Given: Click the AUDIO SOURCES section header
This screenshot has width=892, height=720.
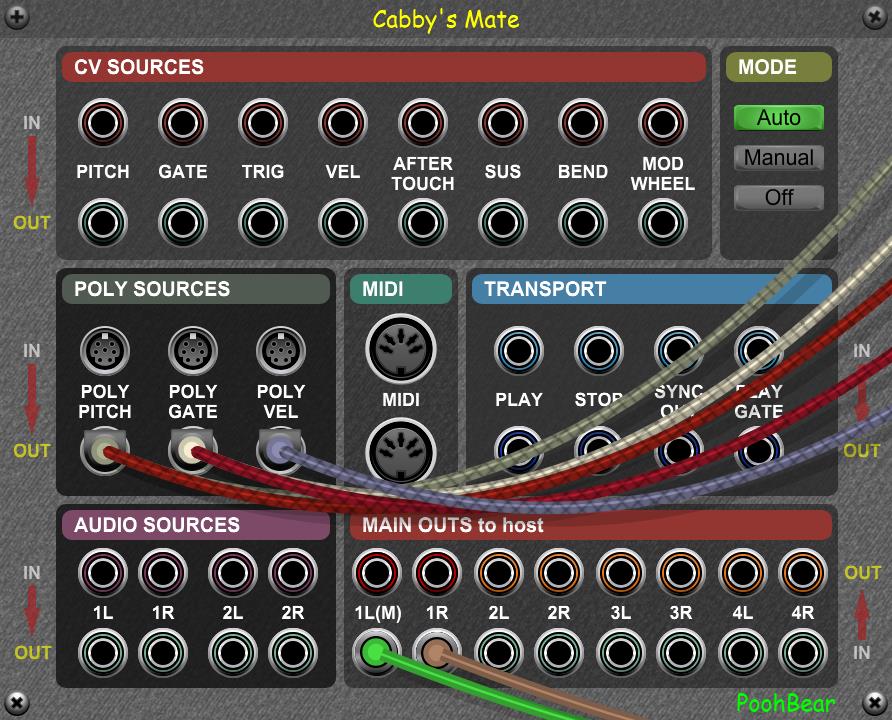Looking at the screenshot, I should click(x=196, y=525).
